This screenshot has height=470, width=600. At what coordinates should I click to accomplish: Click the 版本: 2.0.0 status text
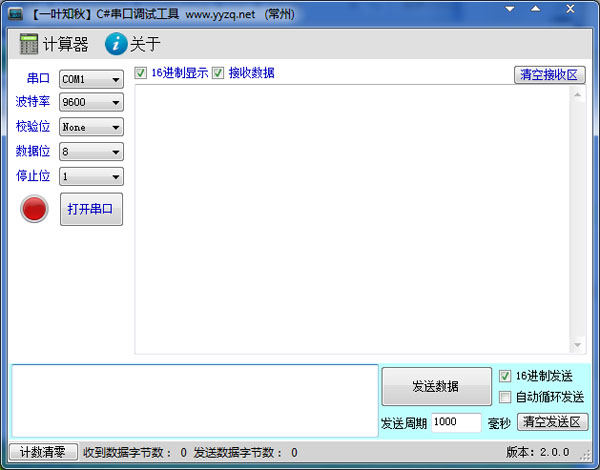click(x=537, y=452)
